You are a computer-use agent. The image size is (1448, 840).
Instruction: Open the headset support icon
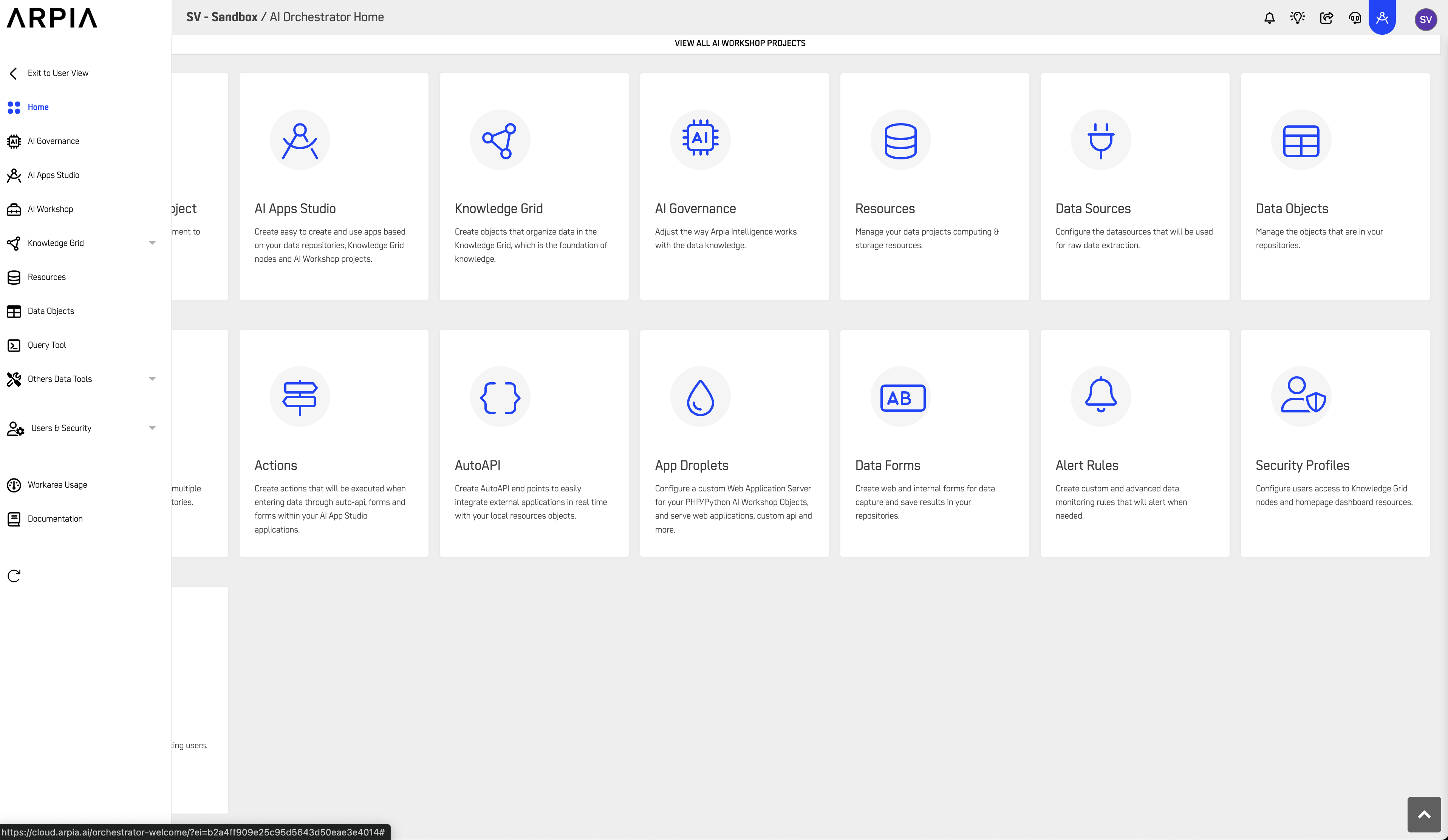pos(1355,18)
